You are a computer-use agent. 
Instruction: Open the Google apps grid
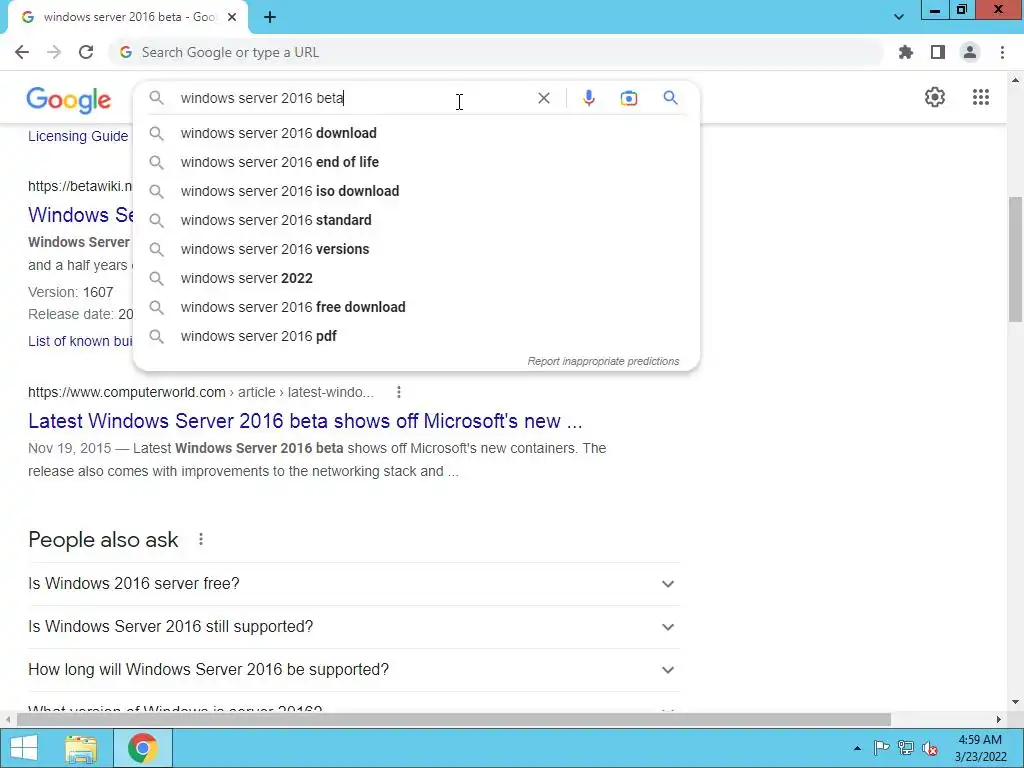980,97
